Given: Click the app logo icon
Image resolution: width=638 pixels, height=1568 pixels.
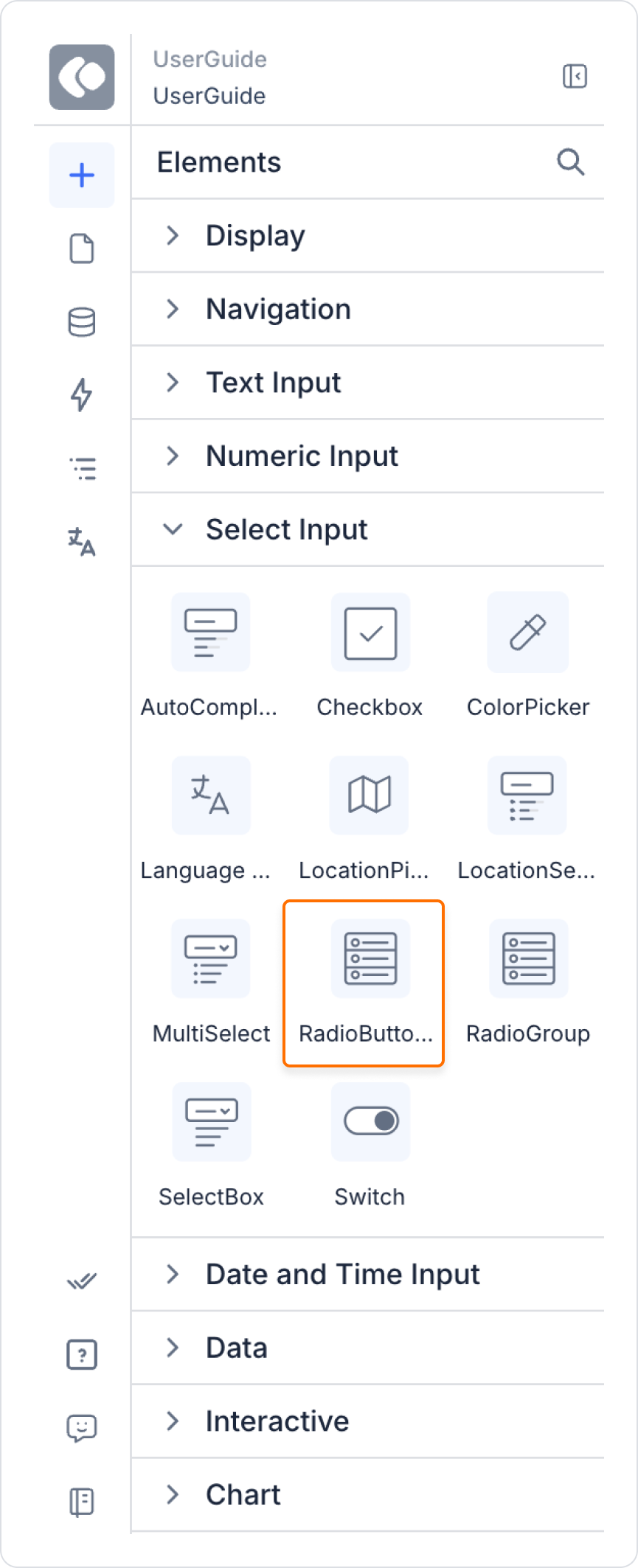Looking at the screenshot, I should click(82, 77).
